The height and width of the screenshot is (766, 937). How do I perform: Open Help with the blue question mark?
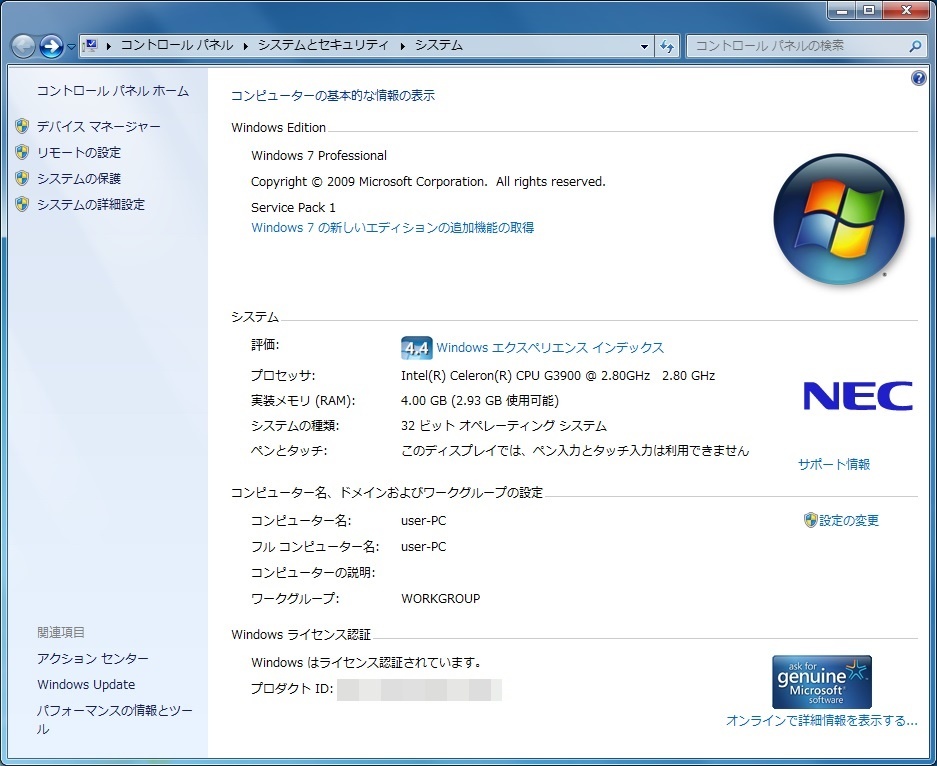[x=918, y=78]
